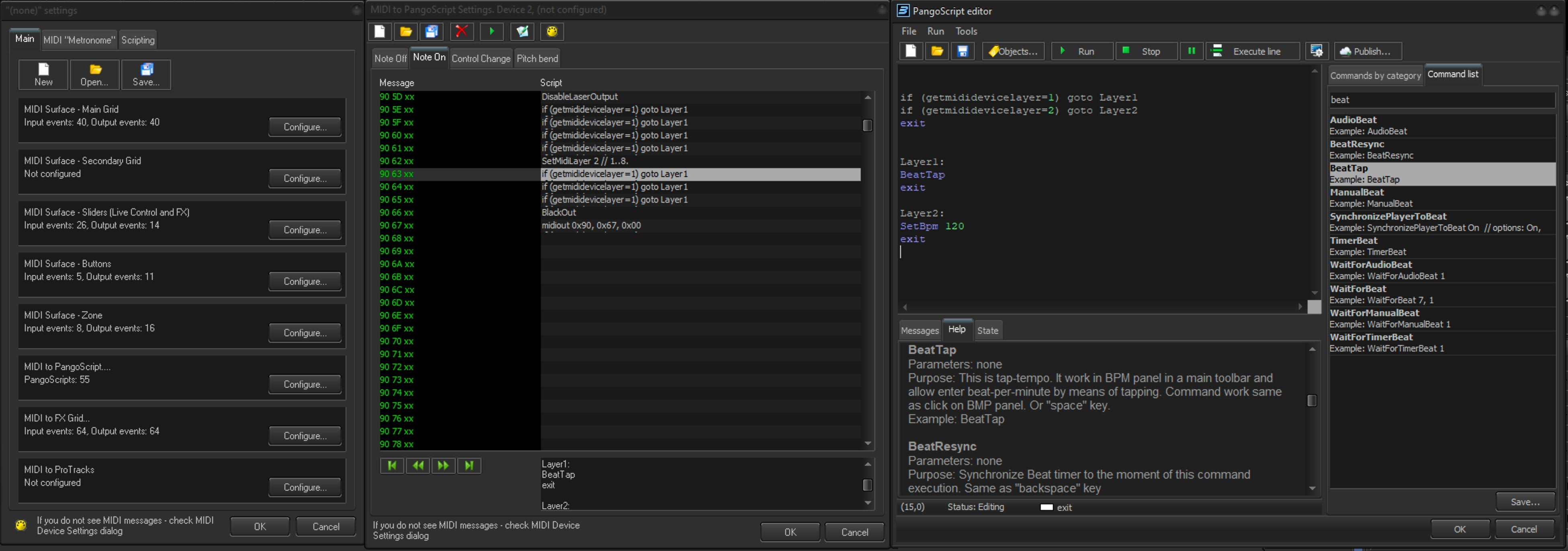Click the Objects... toolbar button
Image resolution: width=1568 pixels, height=551 pixels.
coord(1013,51)
